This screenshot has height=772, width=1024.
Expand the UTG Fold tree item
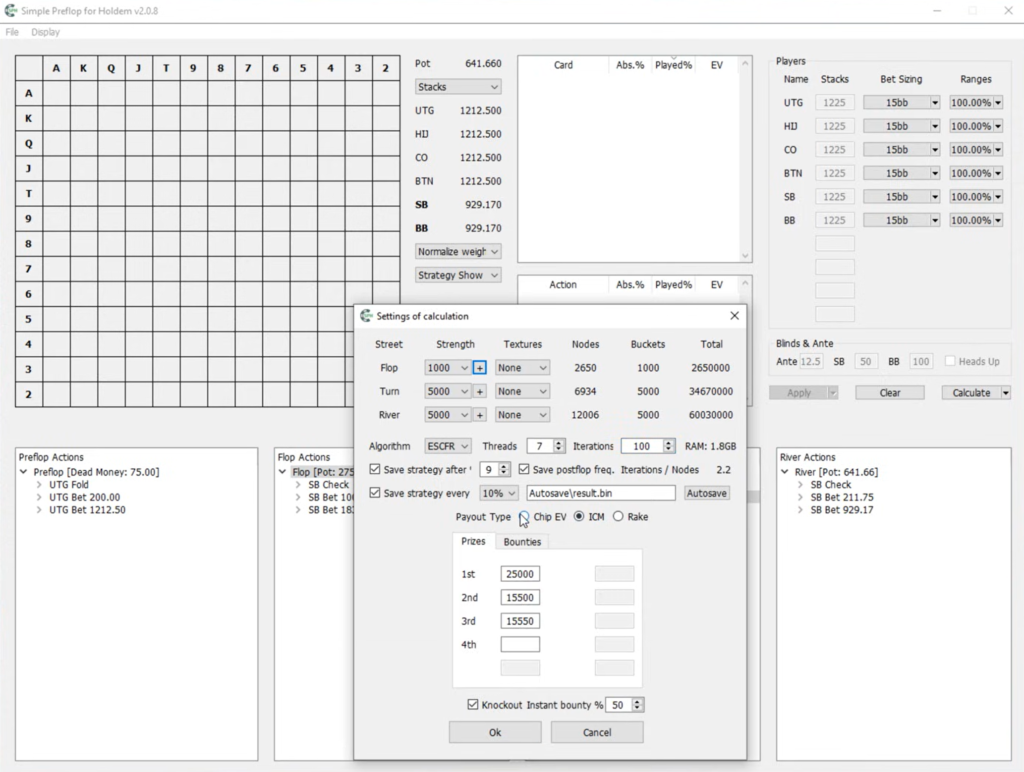[x=39, y=485]
